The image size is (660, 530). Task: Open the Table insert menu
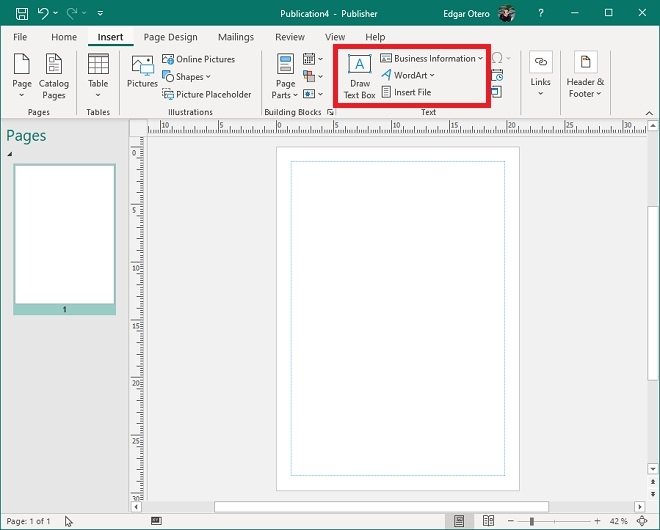pos(98,76)
